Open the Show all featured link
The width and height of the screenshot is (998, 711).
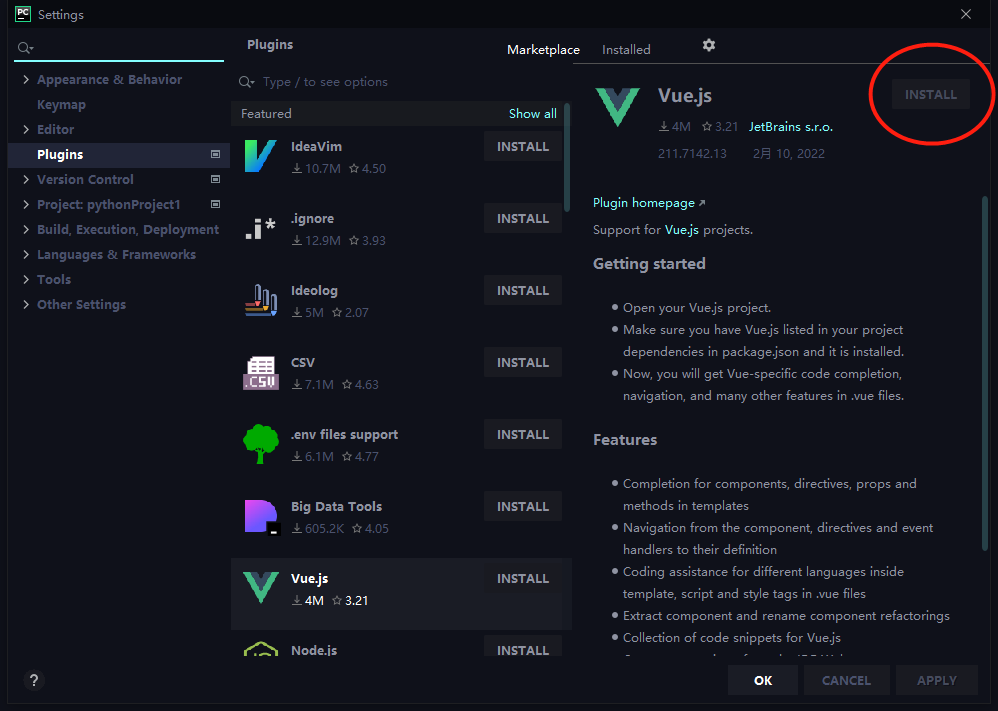[x=533, y=113]
